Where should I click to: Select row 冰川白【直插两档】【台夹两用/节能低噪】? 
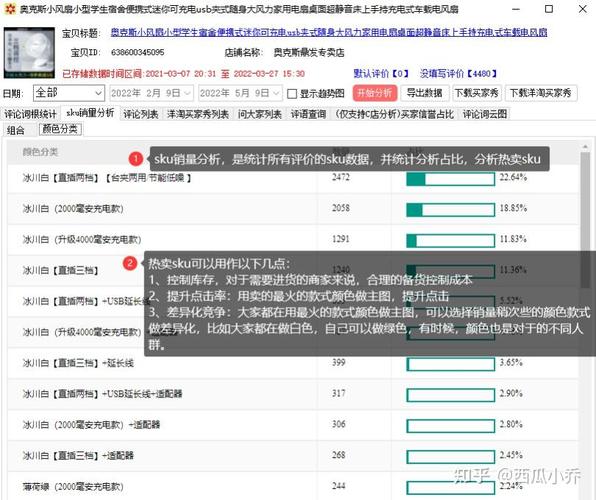coord(293,178)
